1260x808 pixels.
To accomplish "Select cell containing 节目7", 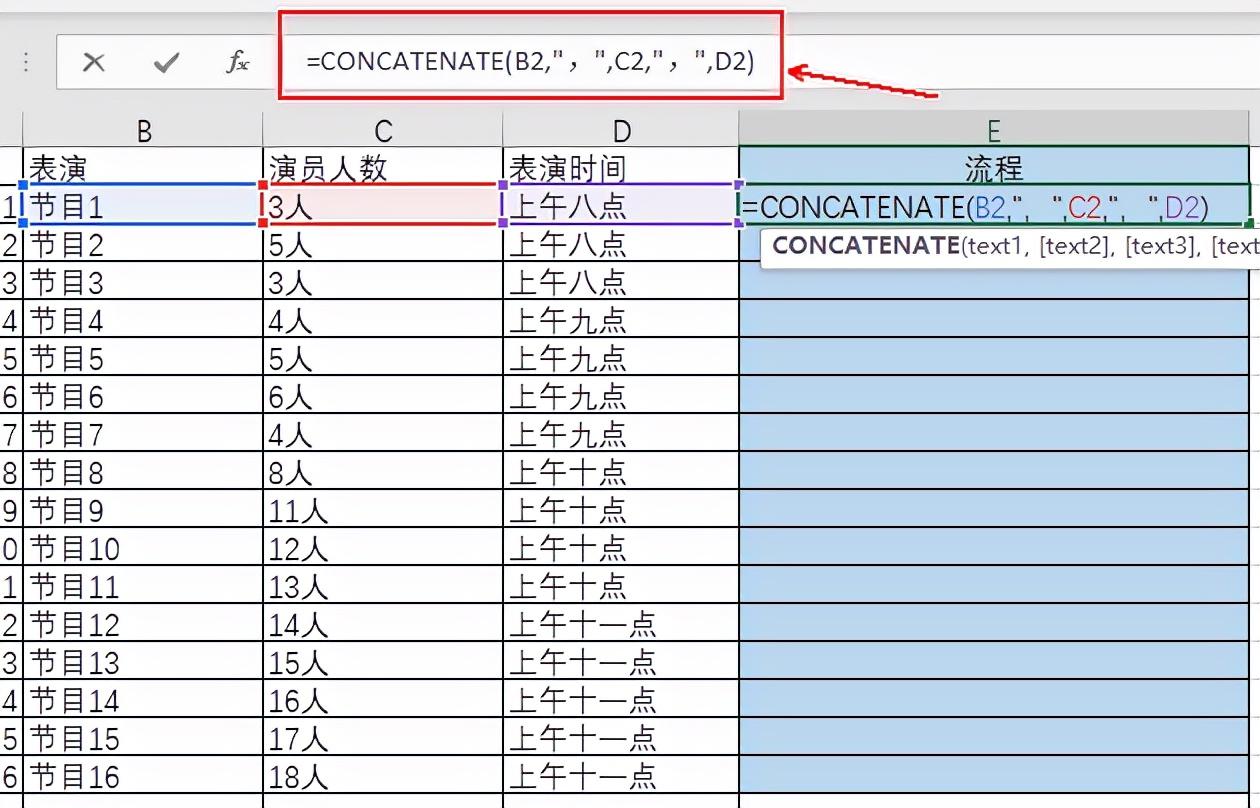I will (x=143, y=434).
